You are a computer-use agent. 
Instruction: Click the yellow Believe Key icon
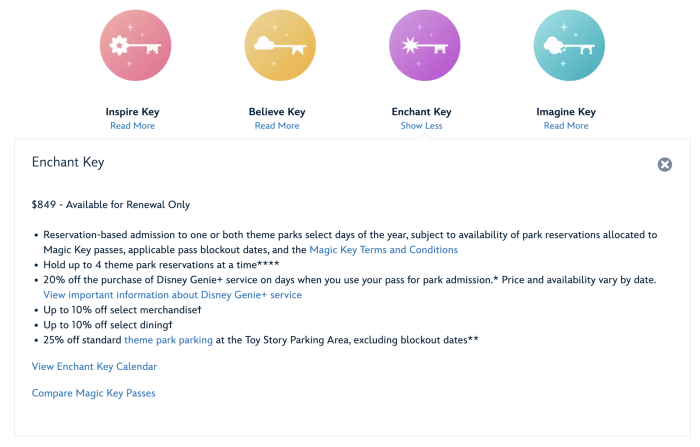[276, 47]
